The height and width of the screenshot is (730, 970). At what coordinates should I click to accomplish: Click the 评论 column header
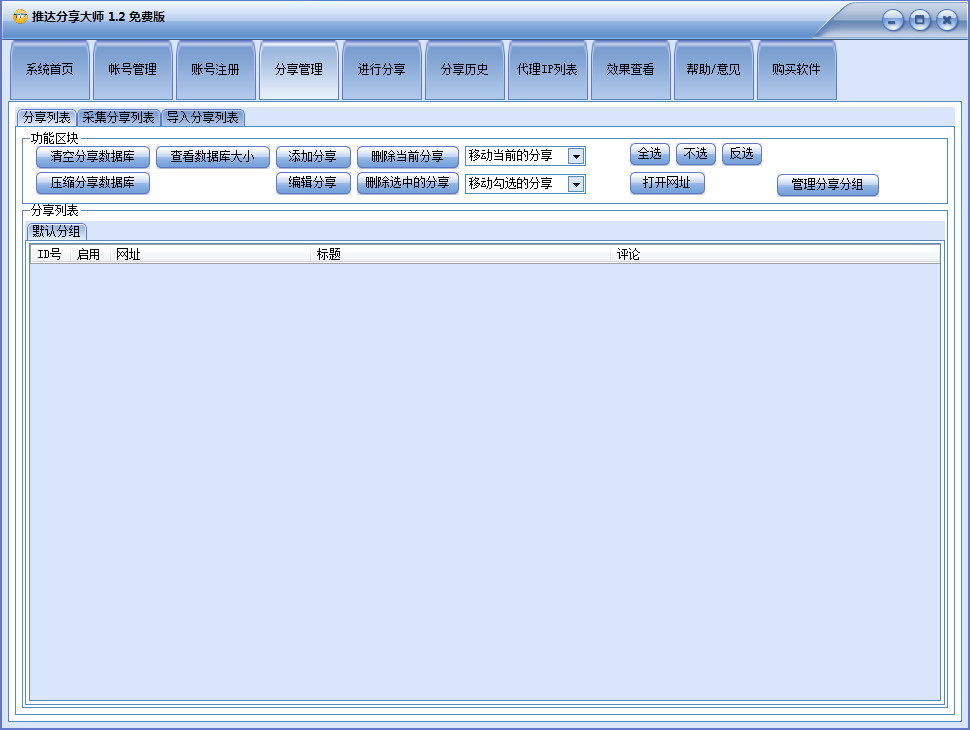[x=775, y=254]
